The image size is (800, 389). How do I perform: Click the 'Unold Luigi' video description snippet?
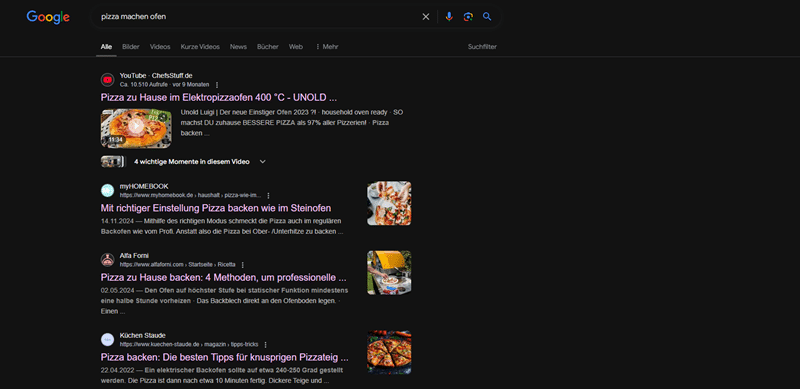(x=292, y=123)
